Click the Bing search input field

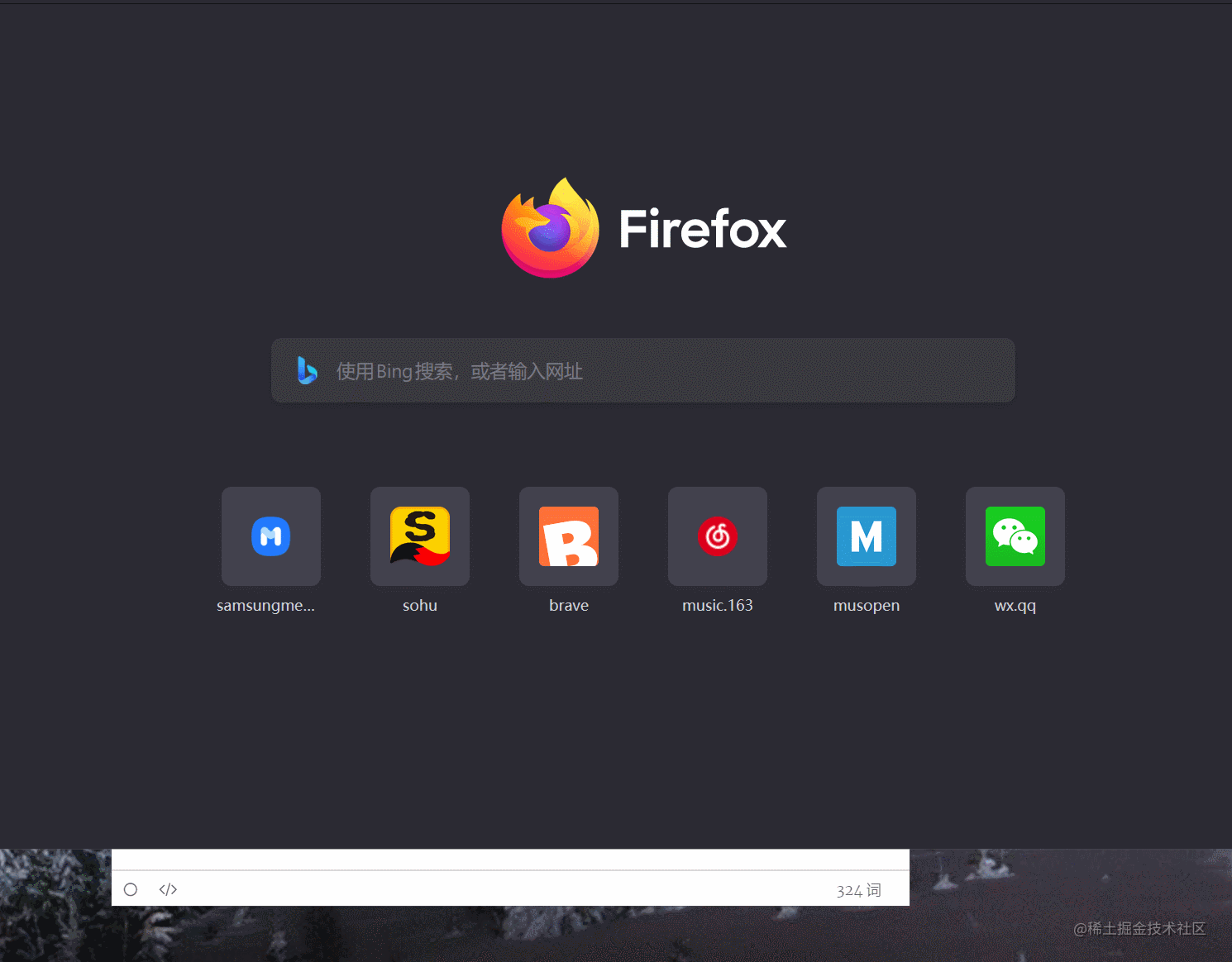pos(643,370)
